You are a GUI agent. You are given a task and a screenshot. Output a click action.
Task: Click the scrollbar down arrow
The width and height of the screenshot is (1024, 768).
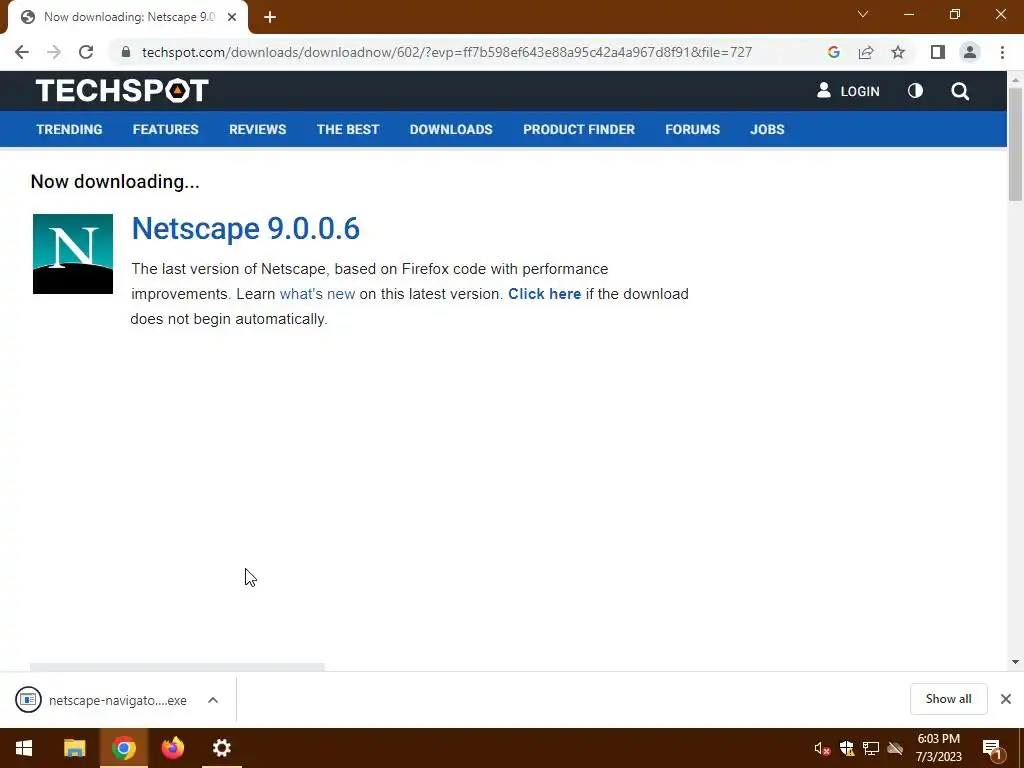(x=1015, y=662)
